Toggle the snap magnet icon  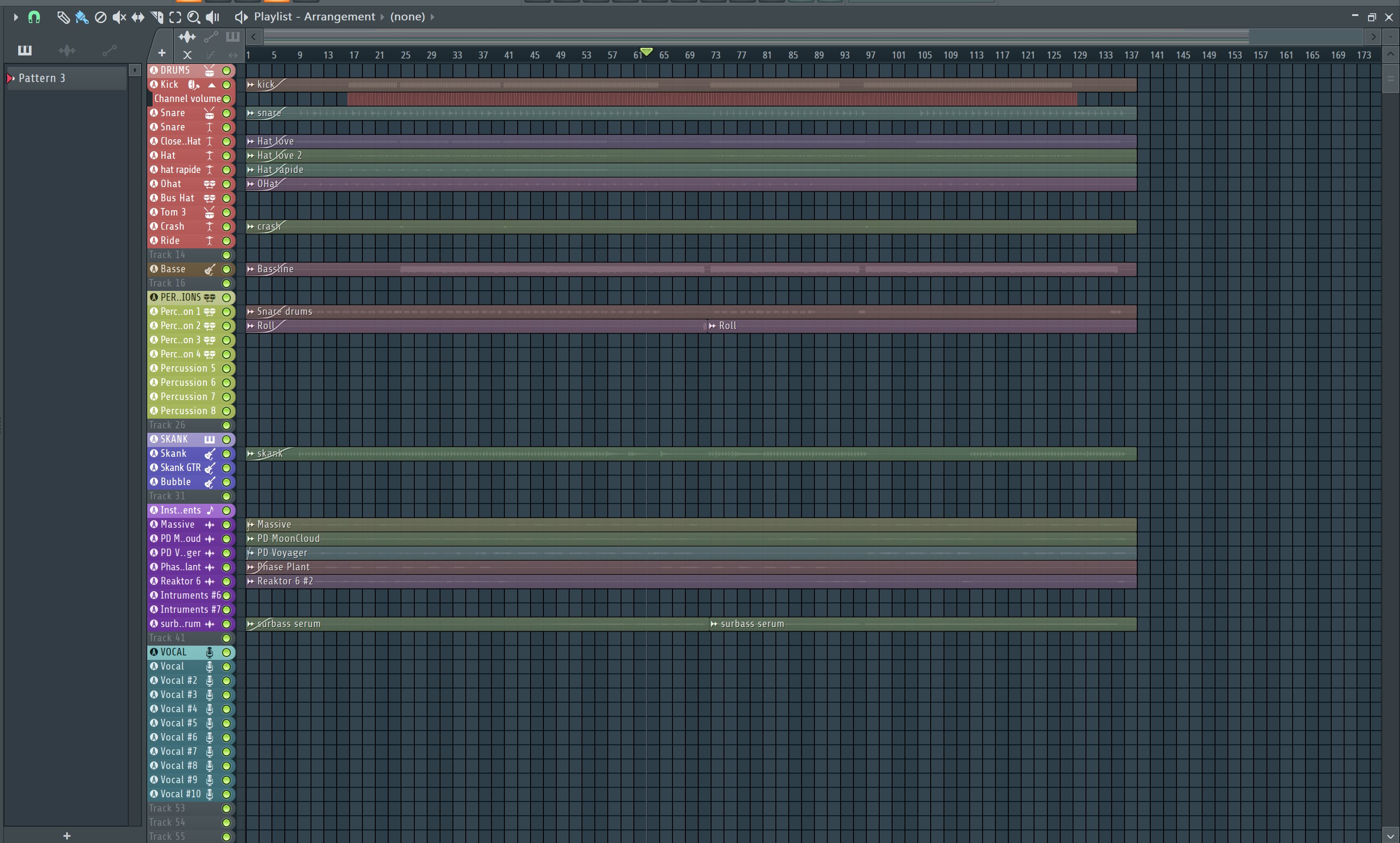click(35, 18)
